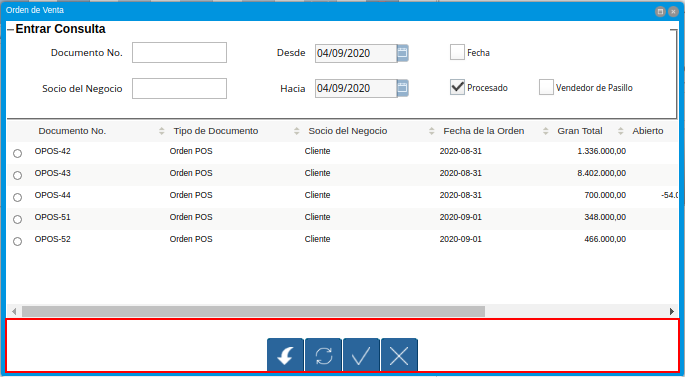Click the OPOS-52 document cell

pos(52,239)
